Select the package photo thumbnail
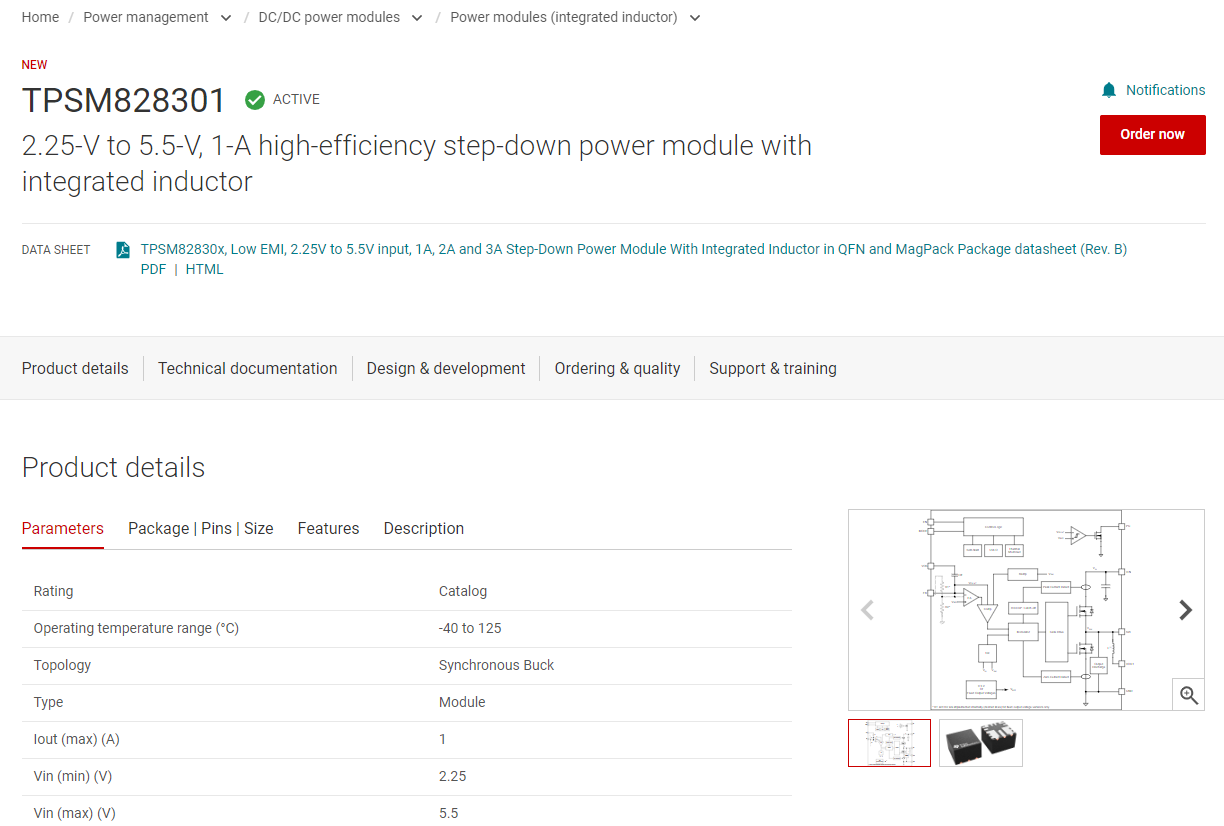Image resolution: width=1224 pixels, height=826 pixels. (981, 743)
